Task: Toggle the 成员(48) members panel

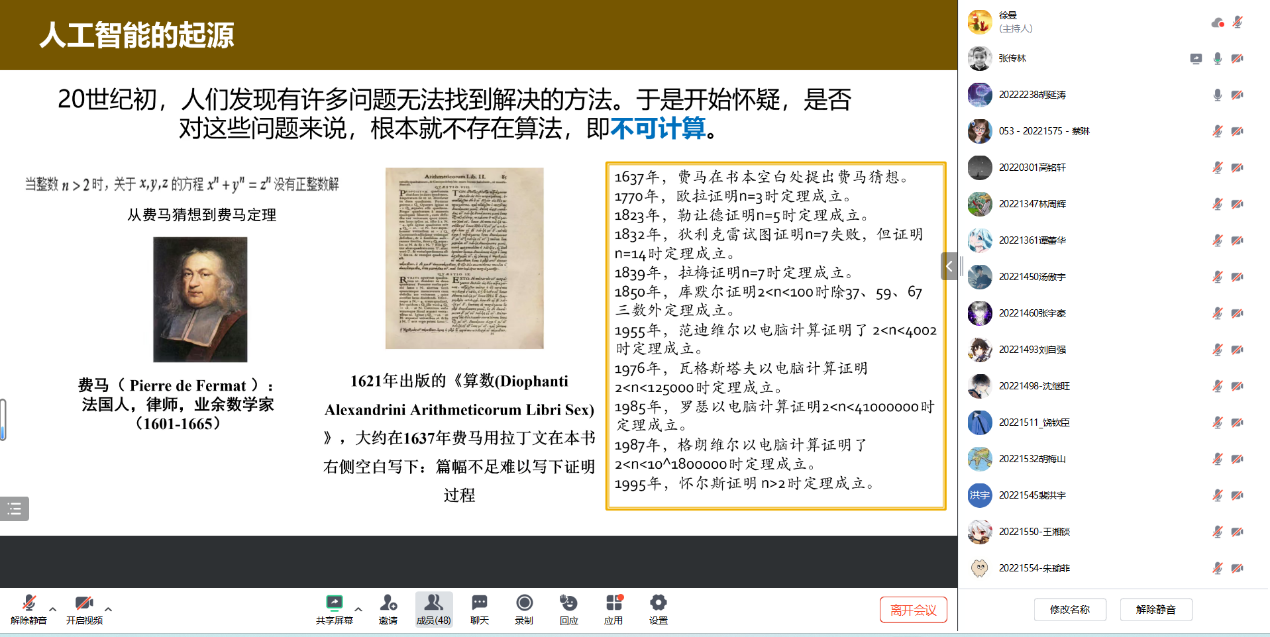Action: 434,604
